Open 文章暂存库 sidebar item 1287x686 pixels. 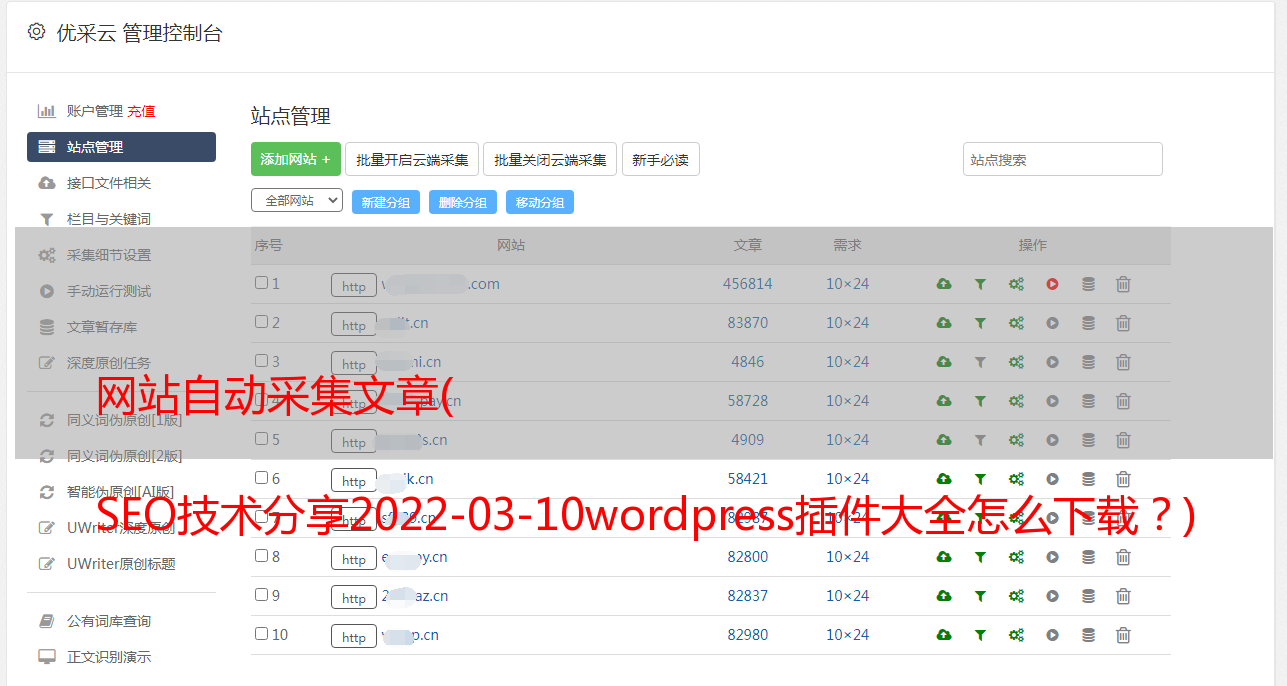102,327
